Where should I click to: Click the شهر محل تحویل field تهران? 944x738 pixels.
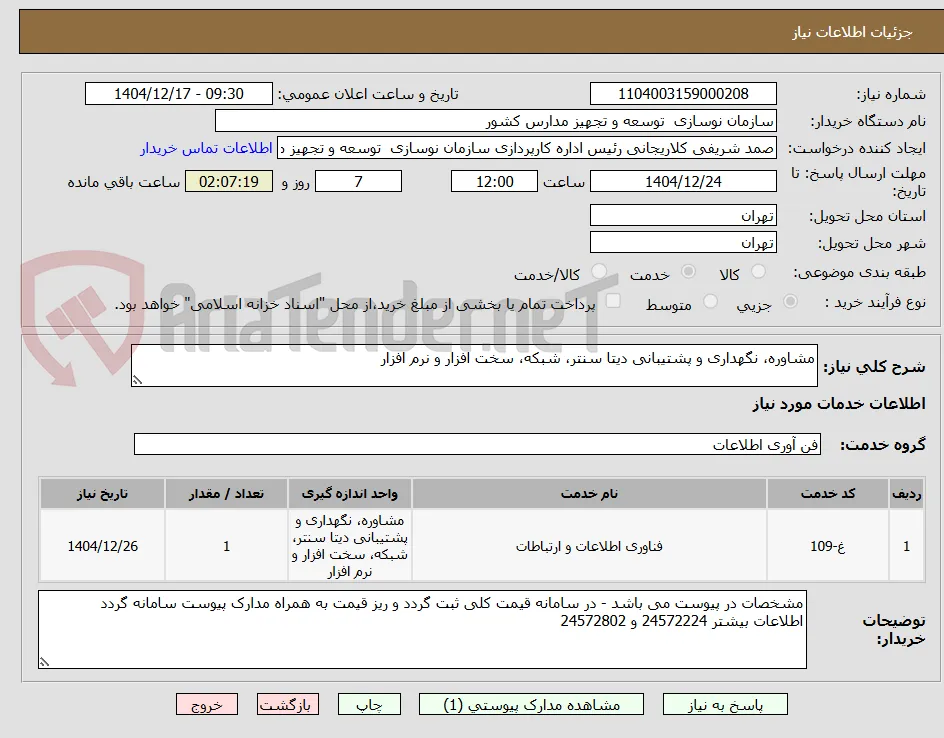683,243
